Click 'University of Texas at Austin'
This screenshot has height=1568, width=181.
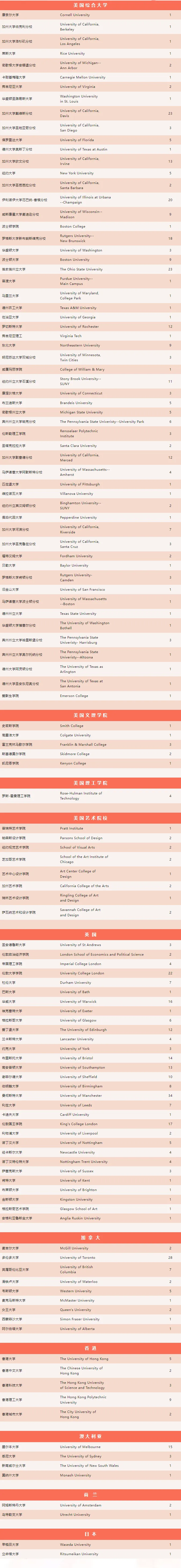pos(83,149)
